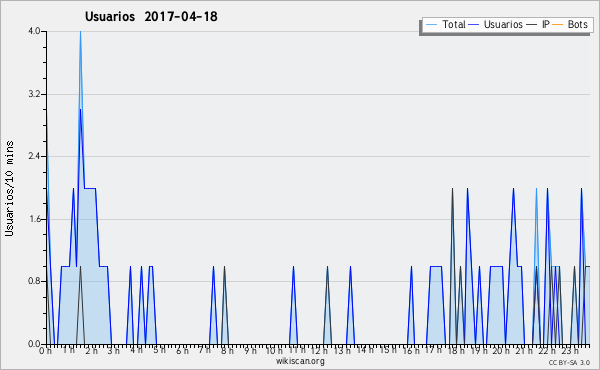Click the x-axis label '10 h'
This screenshot has height=370, width=600.
(274, 351)
